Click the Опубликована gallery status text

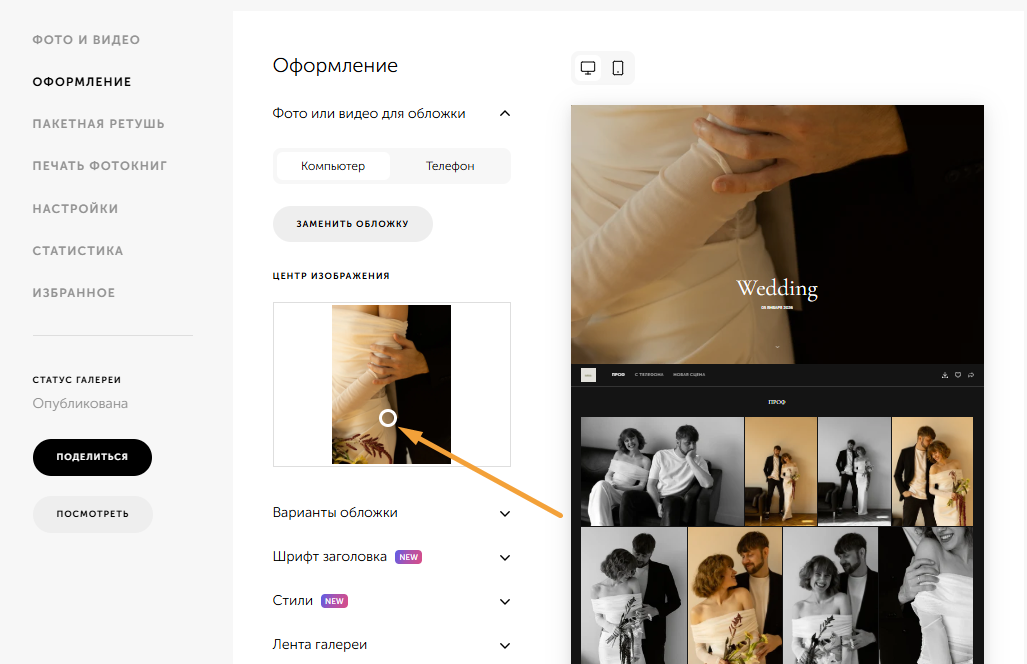click(x=81, y=403)
